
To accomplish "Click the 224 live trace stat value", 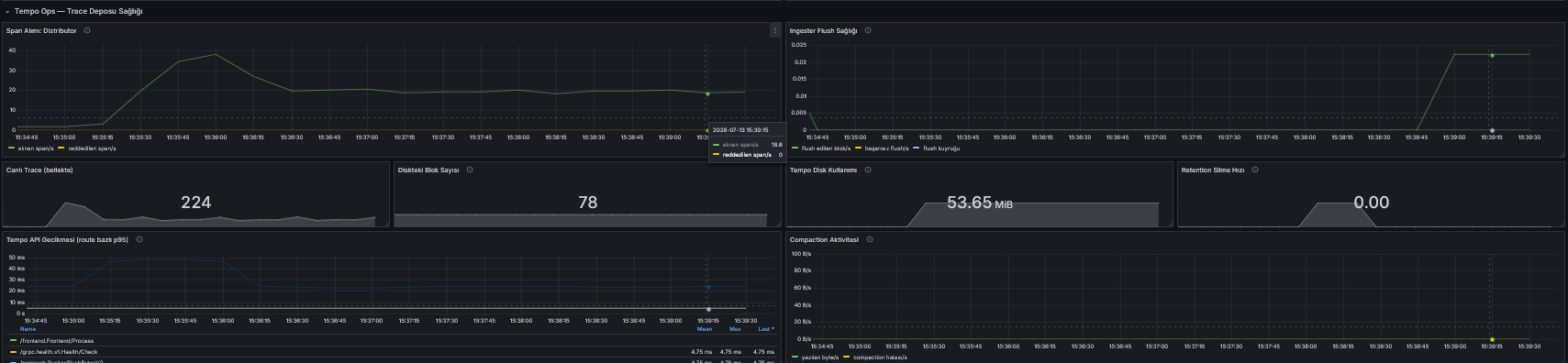I will (x=195, y=203).
